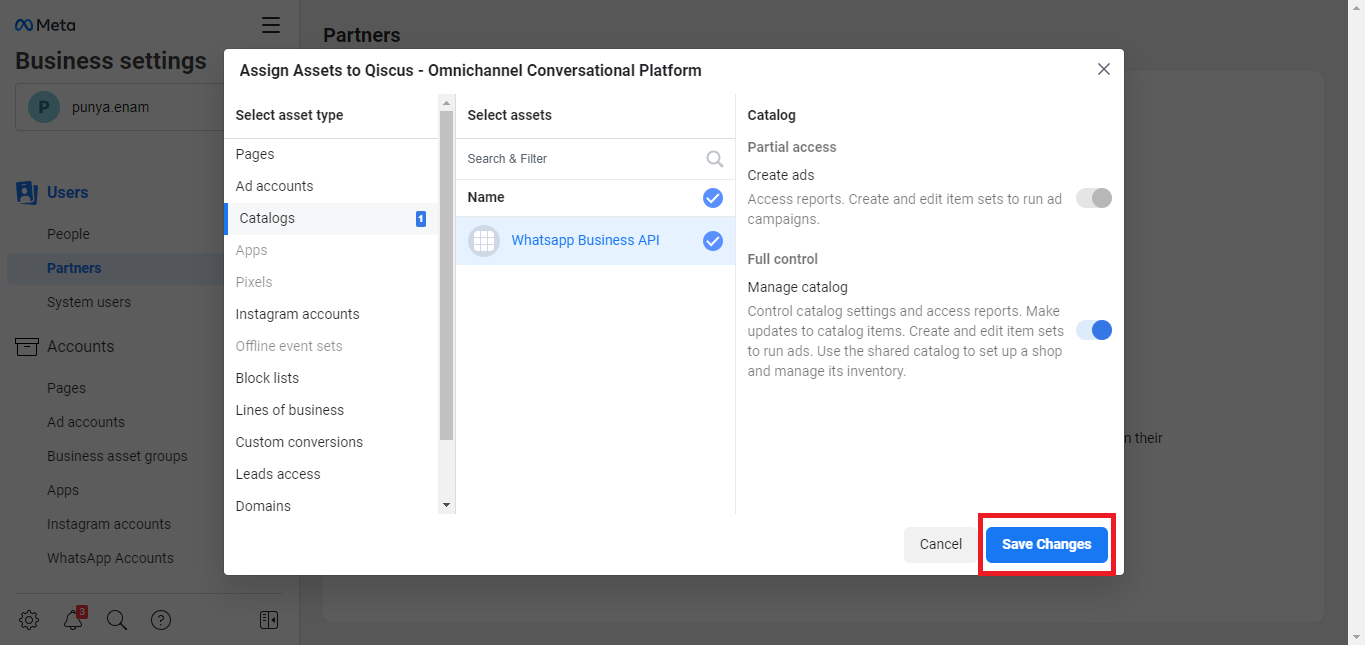Click the Users section heading

[67, 192]
